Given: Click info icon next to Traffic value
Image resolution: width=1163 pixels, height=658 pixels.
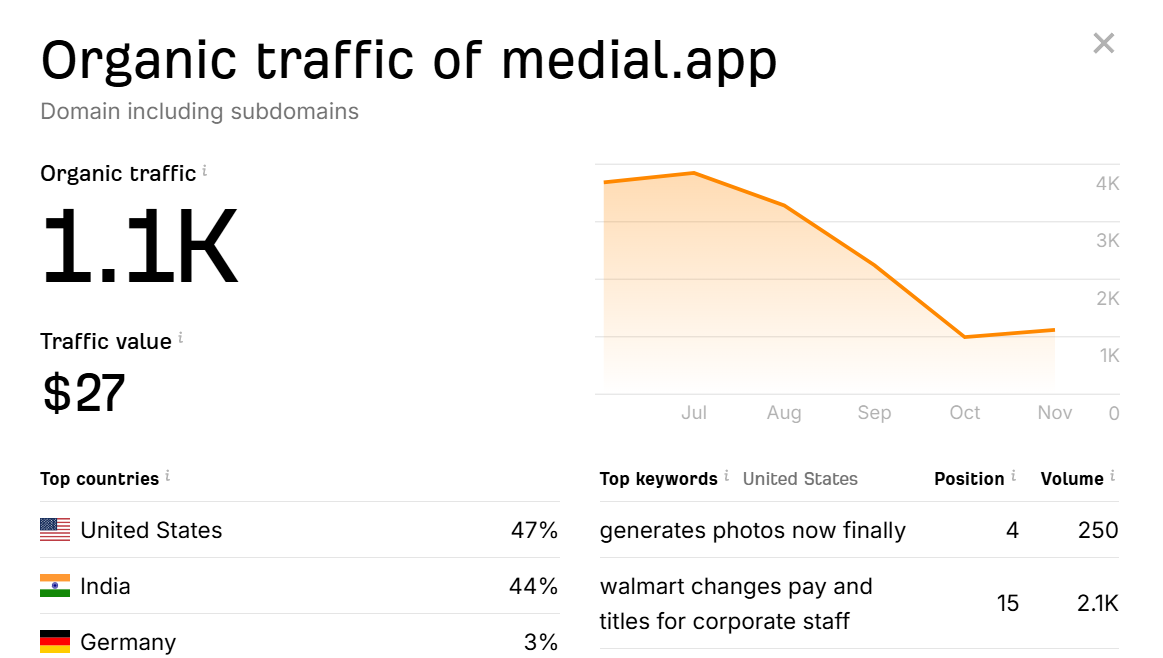Looking at the screenshot, I should [181, 339].
